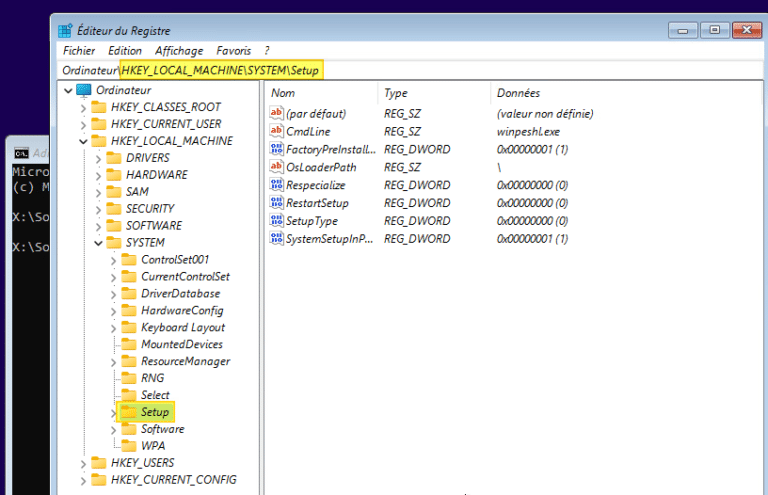Image resolution: width=768 pixels, height=495 pixels.
Task: Click the OsLoaderPath string value icon
Action: [x=277, y=167]
